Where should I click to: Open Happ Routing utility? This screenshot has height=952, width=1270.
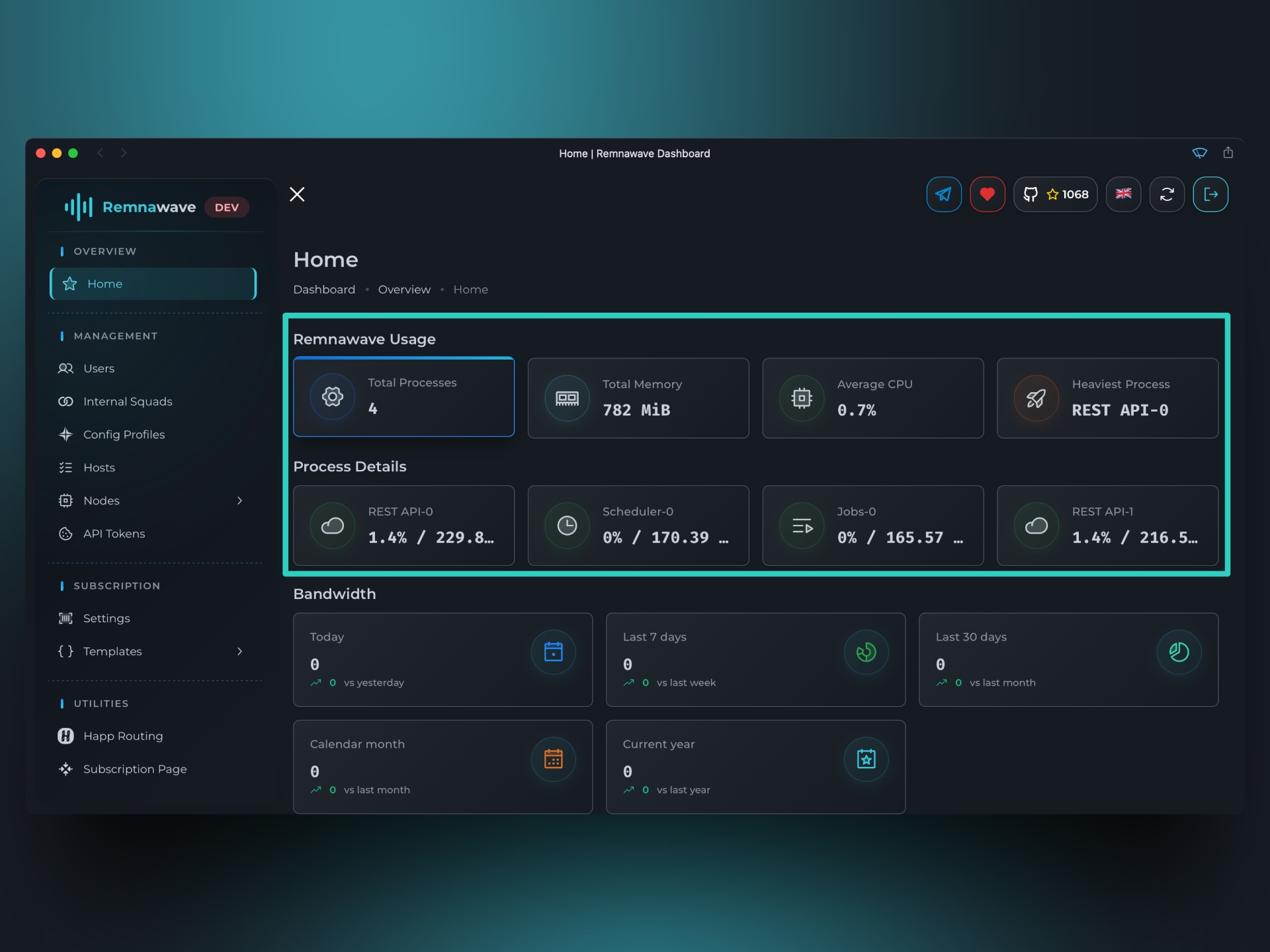coord(122,736)
